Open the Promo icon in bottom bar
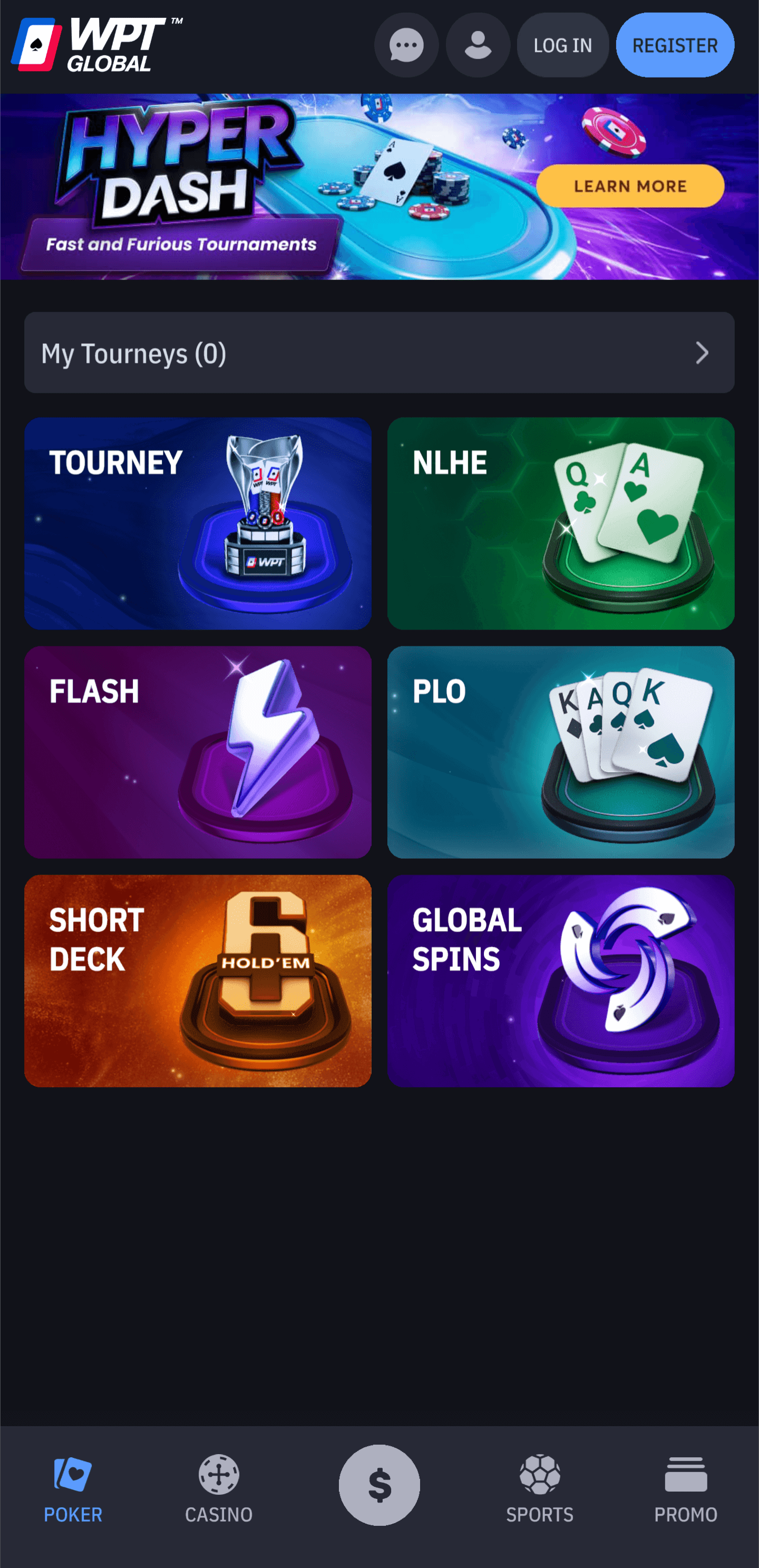 [x=686, y=1474]
